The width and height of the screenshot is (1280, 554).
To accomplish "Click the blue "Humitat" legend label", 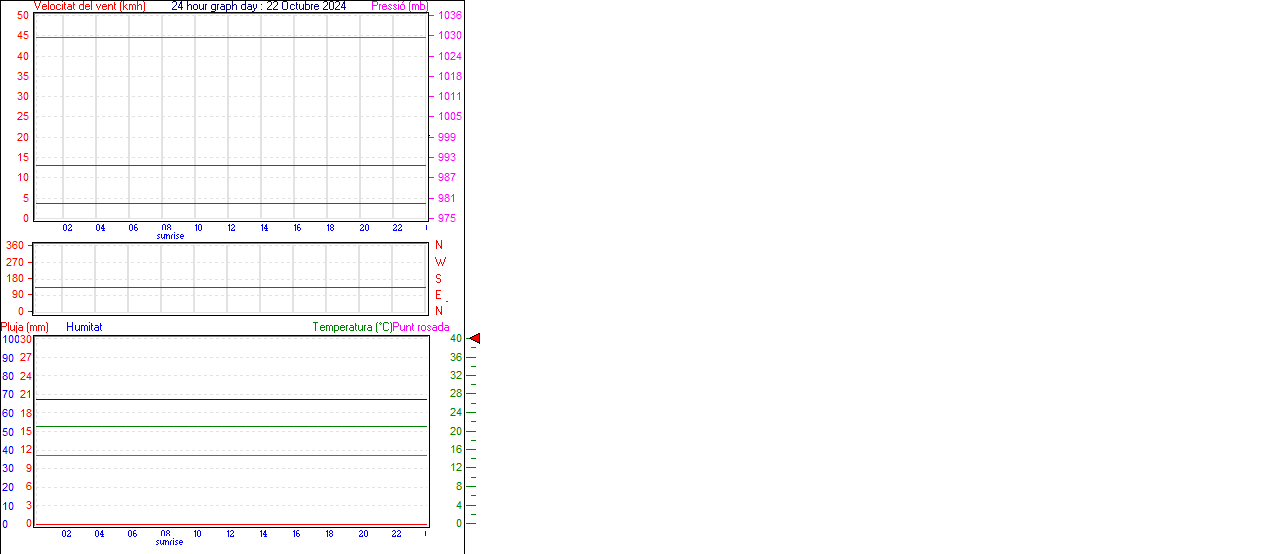I will (x=84, y=327).
